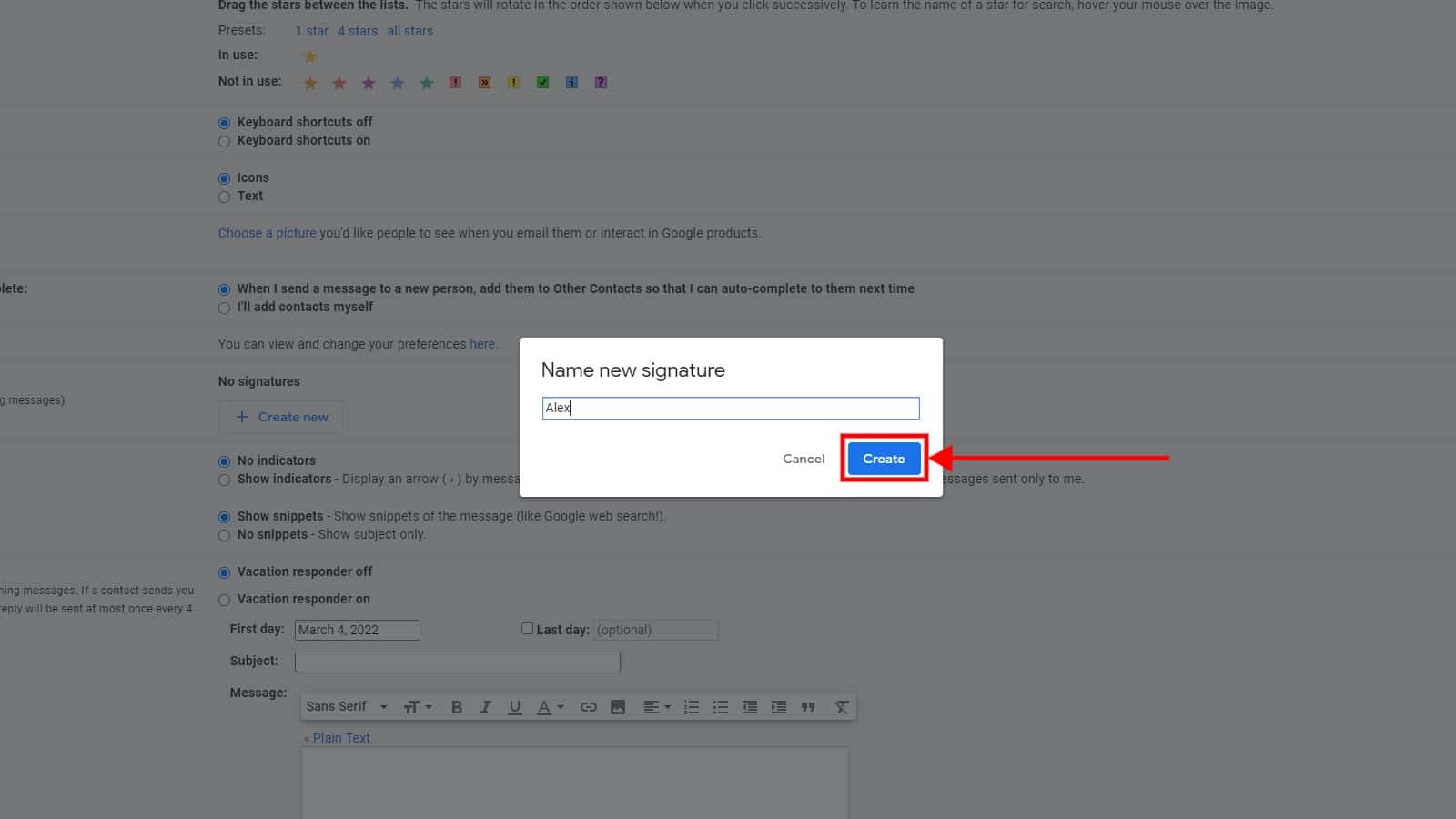1456x819 pixels.
Task: Open the text color picker
Action: [x=550, y=706]
